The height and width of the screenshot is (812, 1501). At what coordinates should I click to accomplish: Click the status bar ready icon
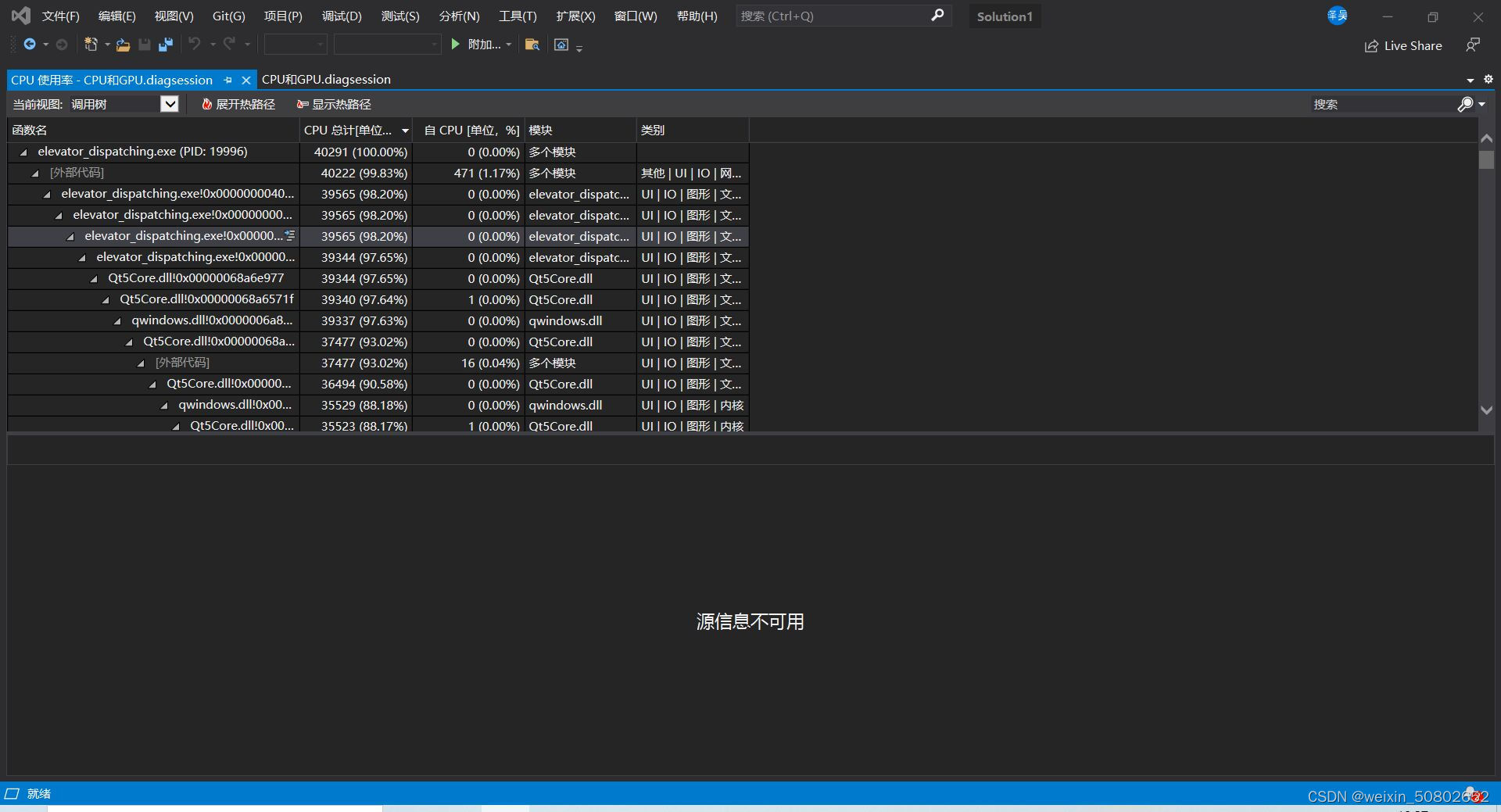12,793
